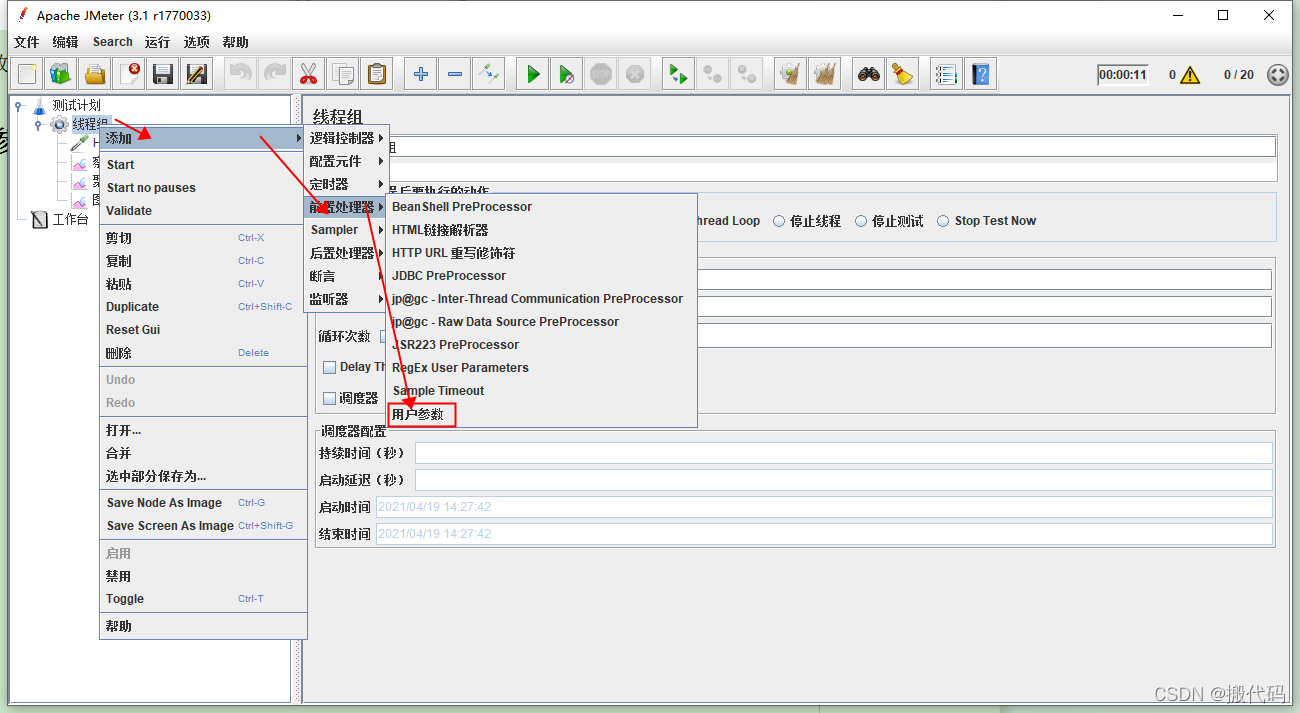
Task: Click the yellow warning triangle log icon
Action: (x=1189, y=75)
